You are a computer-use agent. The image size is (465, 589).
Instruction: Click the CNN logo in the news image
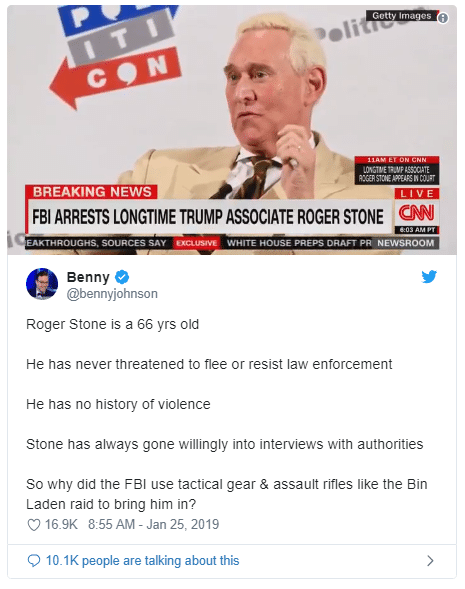(417, 213)
